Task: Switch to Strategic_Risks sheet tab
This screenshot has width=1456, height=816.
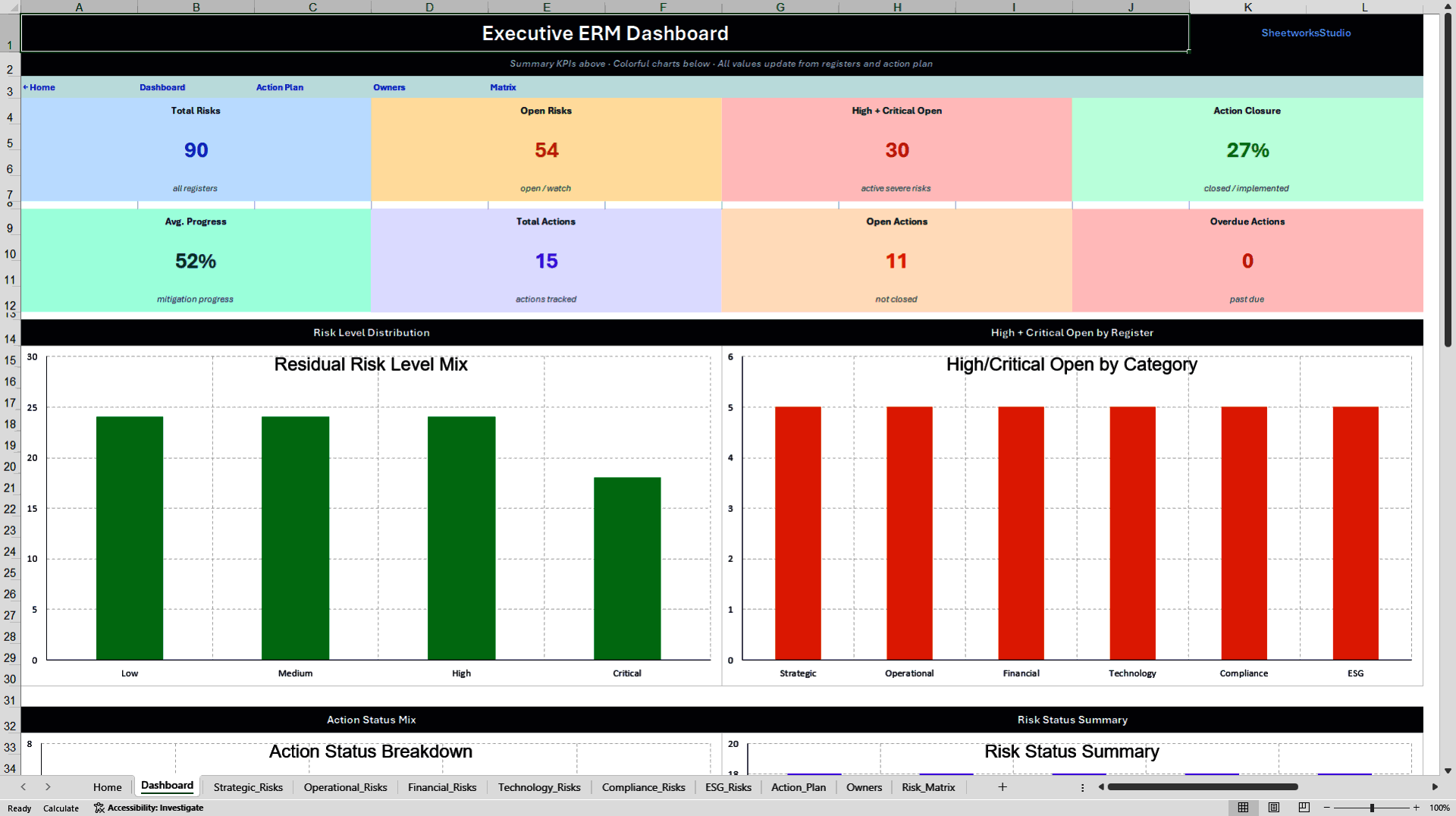Action: click(x=248, y=787)
